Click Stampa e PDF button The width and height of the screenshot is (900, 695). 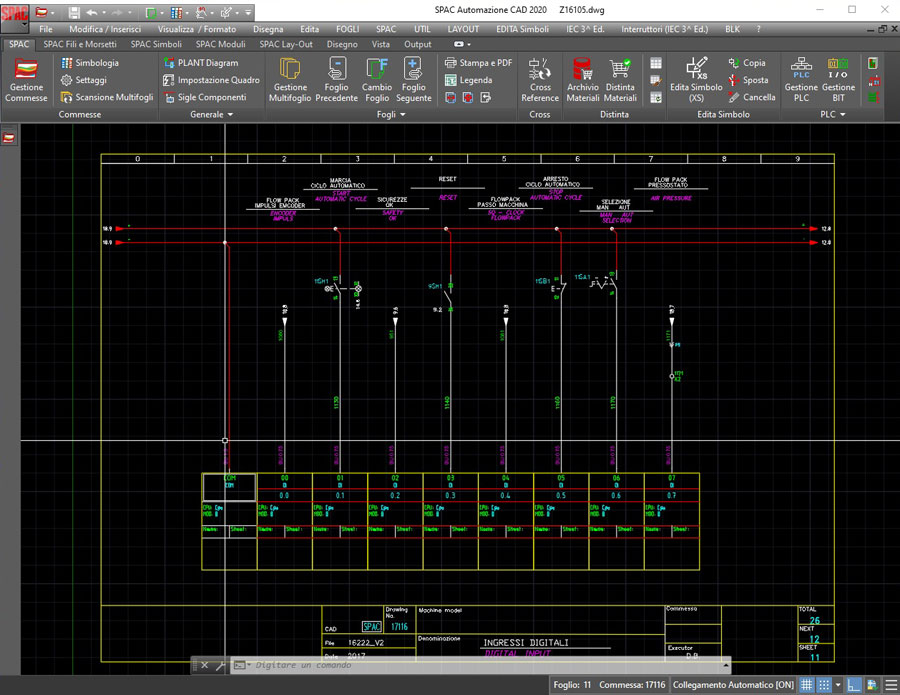click(x=478, y=62)
